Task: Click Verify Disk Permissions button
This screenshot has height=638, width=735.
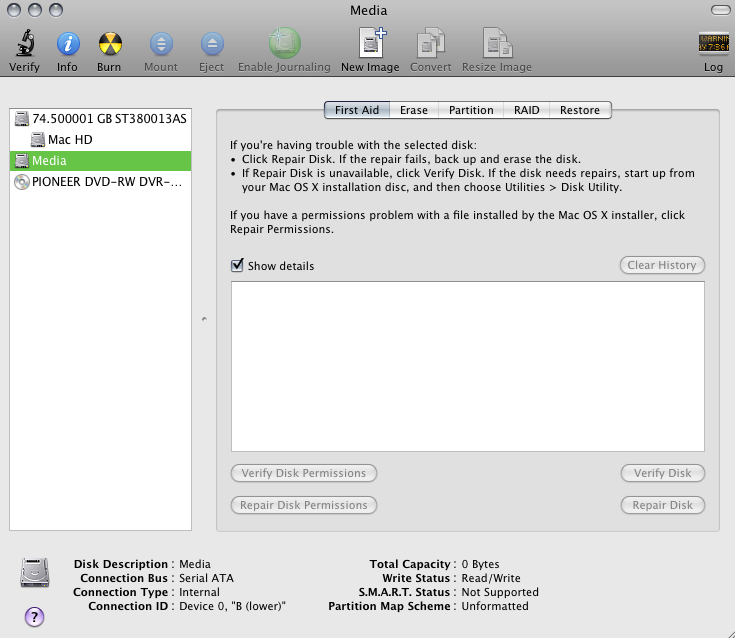Action: click(x=304, y=473)
